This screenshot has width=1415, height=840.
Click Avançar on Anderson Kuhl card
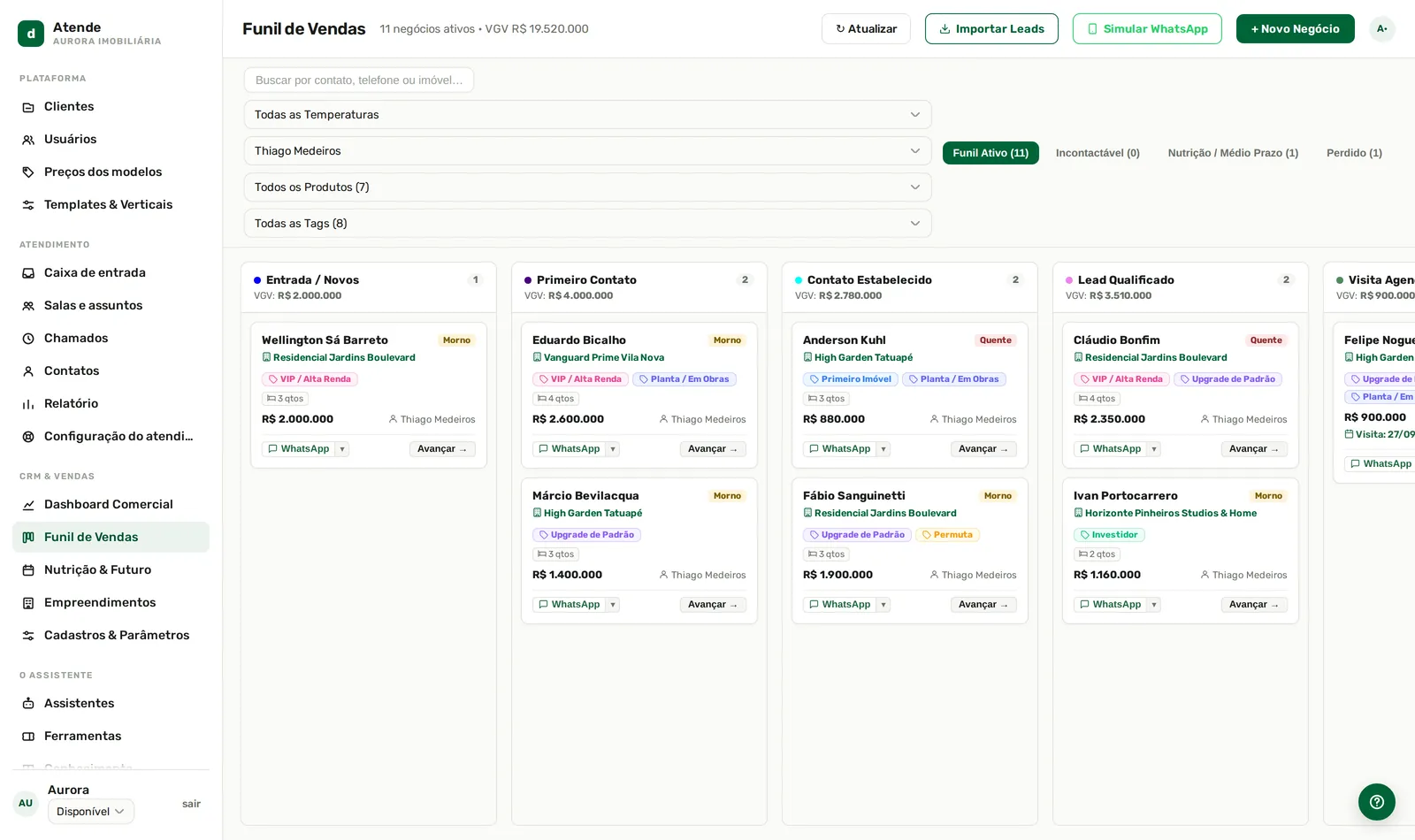(x=983, y=449)
